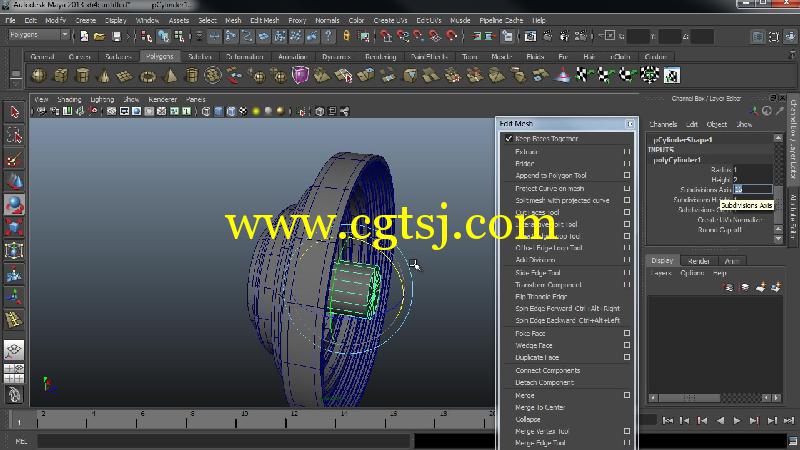The width and height of the screenshot is (800, 450).
Task: Create new layer icon in layer editor
Action: pyautogui.click(x=760, y=287)
